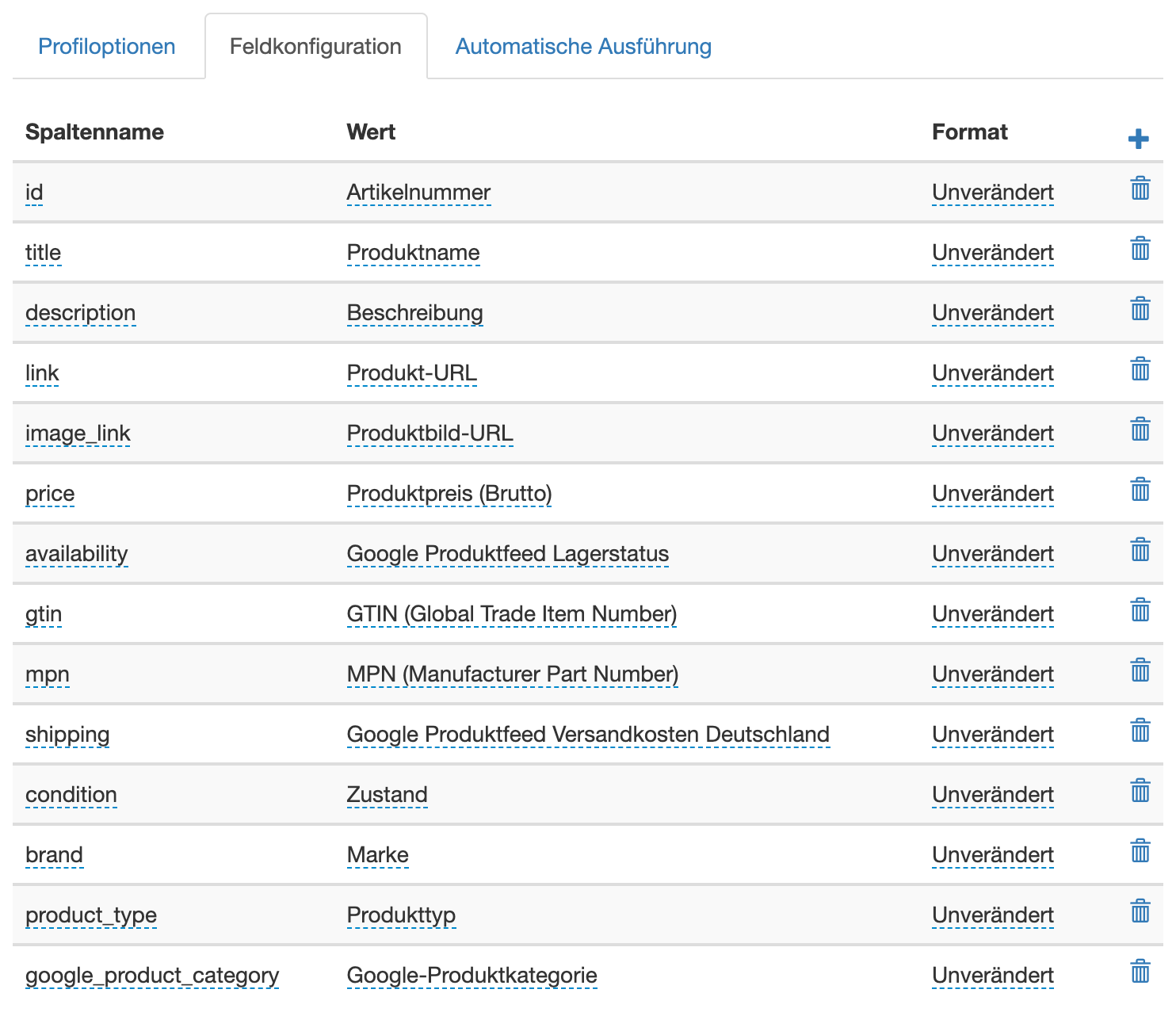Viewport: 1176px width, 1016px height.
Task: Click the trash icon for the condition row
Action: point(1140,791)
